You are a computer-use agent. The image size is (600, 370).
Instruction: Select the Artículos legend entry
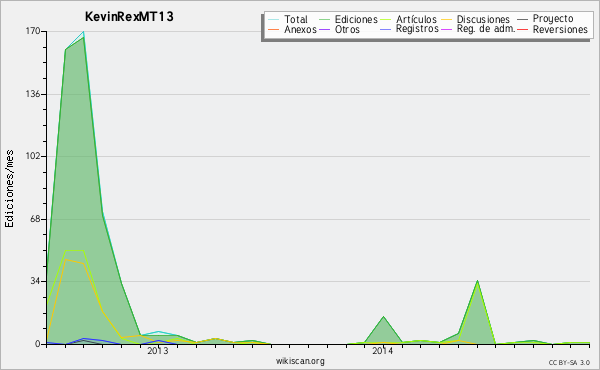coord(416,19)
